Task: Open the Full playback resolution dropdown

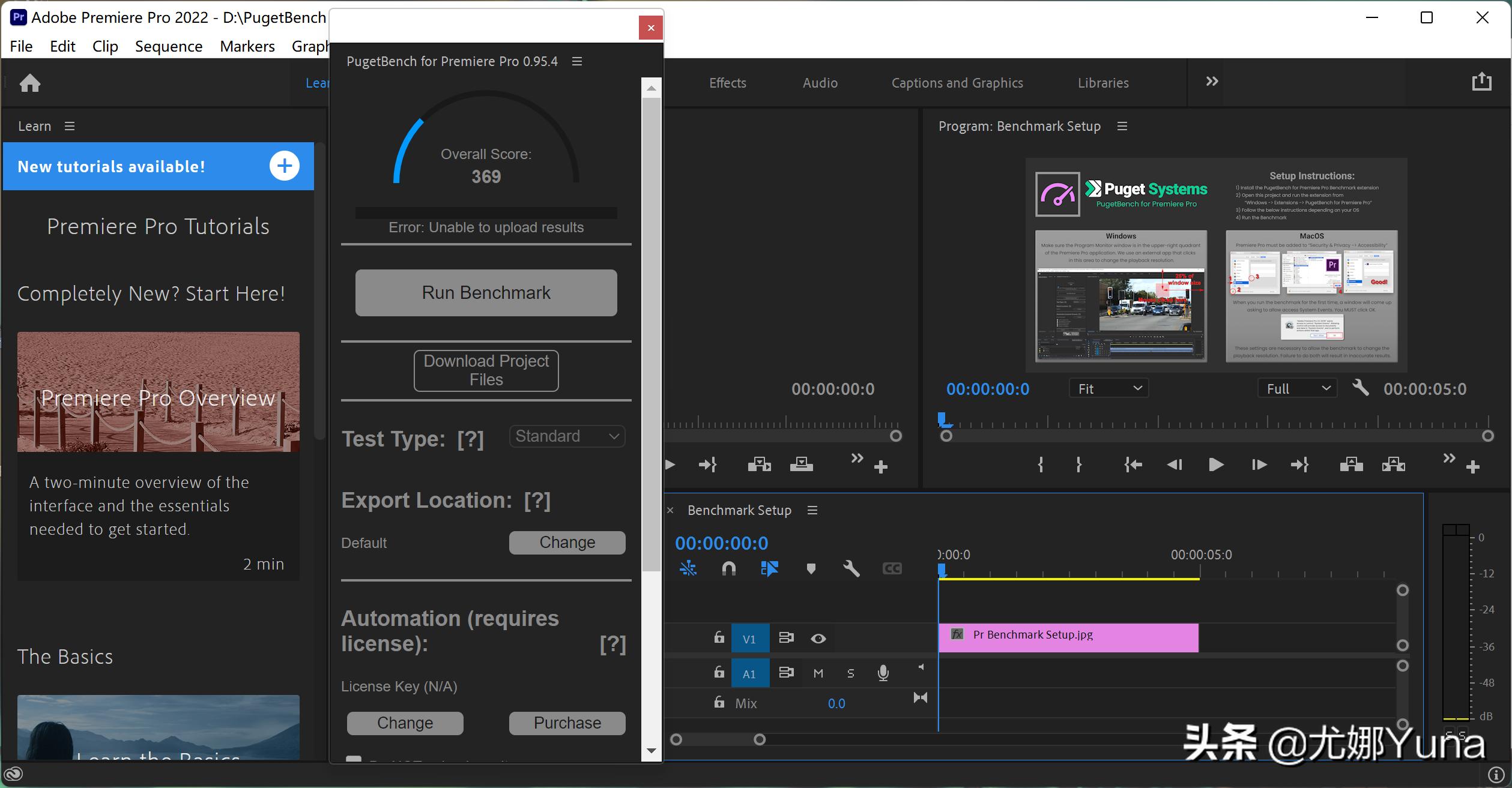Action: [x=1297, y=388]
